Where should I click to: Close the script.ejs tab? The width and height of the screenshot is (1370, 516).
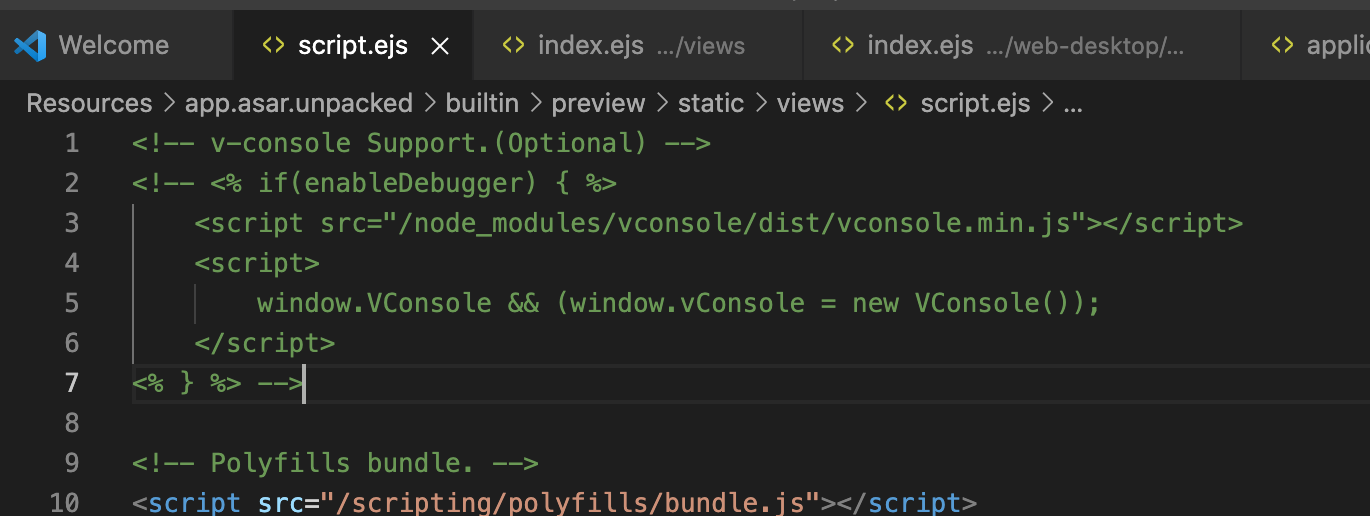[440, 46]
